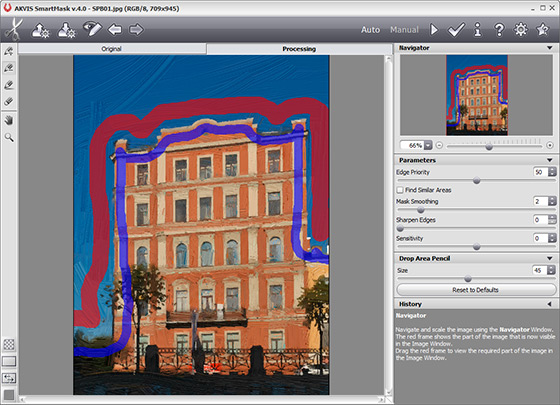Open the 66% zoom dropdown
The image size is (560, 405).
(428, 145)
